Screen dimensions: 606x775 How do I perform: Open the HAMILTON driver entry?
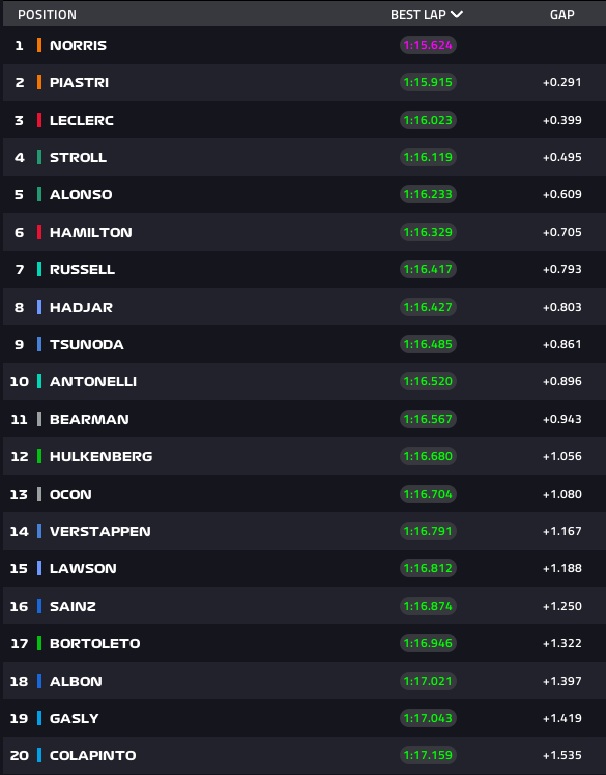pyautogui.click(x=91, y=232)
